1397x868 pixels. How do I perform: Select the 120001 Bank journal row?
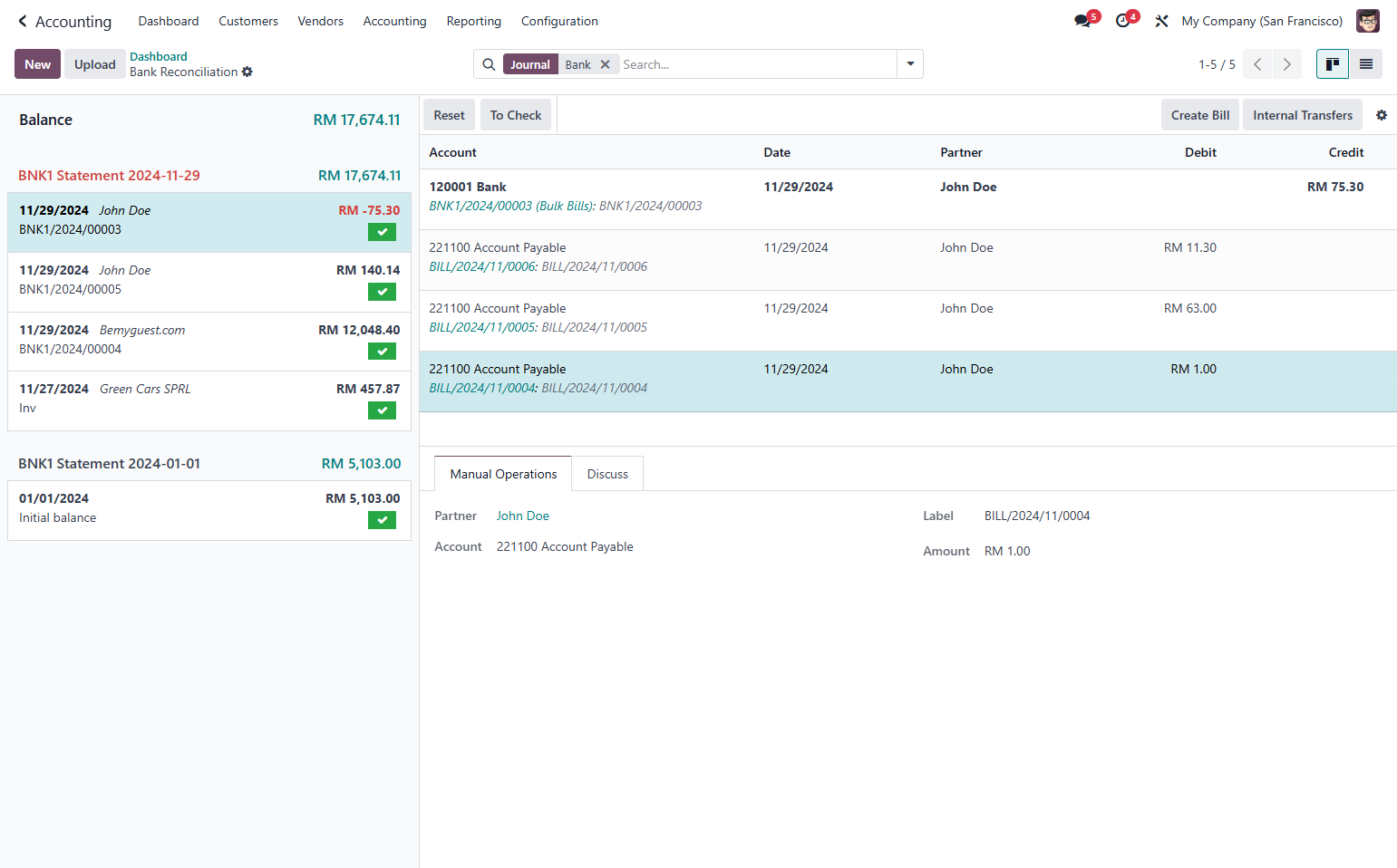907,199
